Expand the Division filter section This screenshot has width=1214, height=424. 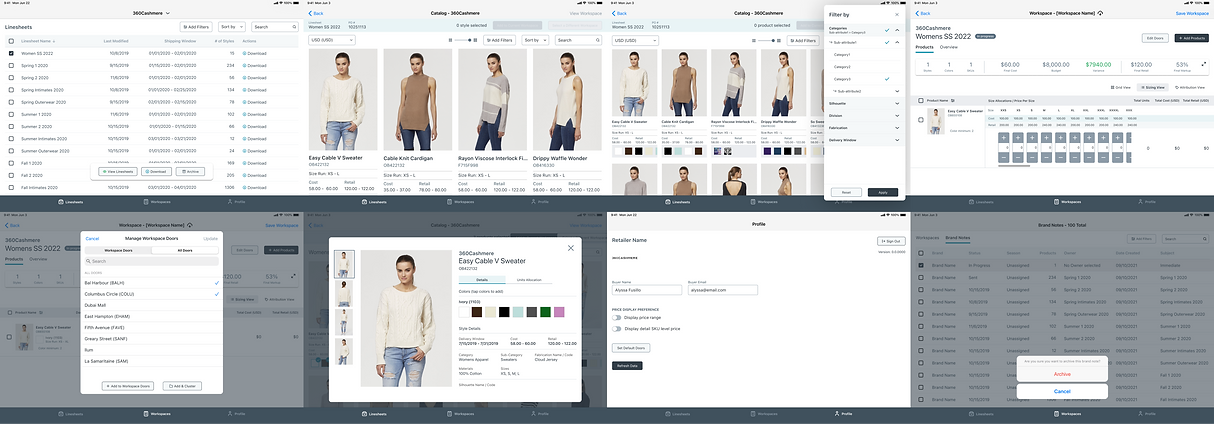pyautogui.click(x=896, y=115)
